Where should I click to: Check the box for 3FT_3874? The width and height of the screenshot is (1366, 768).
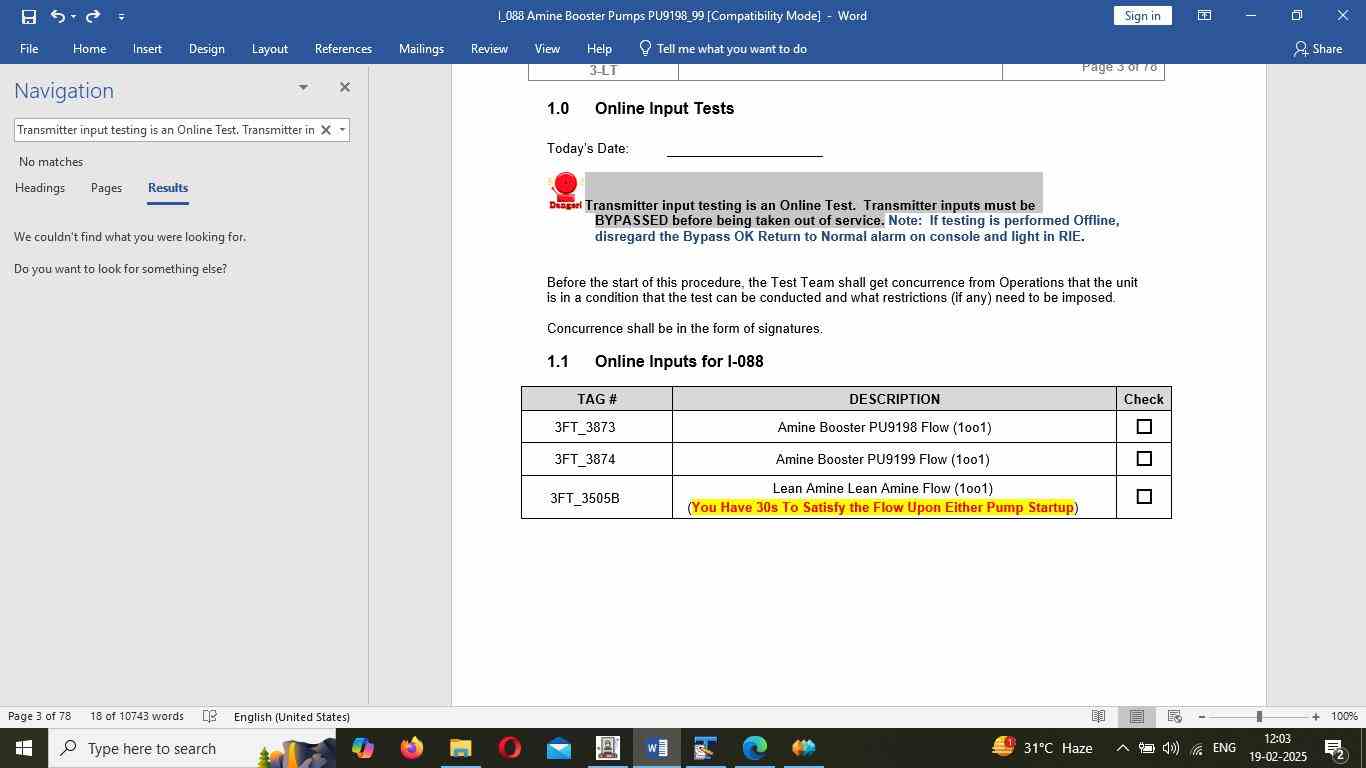click(x=1144, y=459)
